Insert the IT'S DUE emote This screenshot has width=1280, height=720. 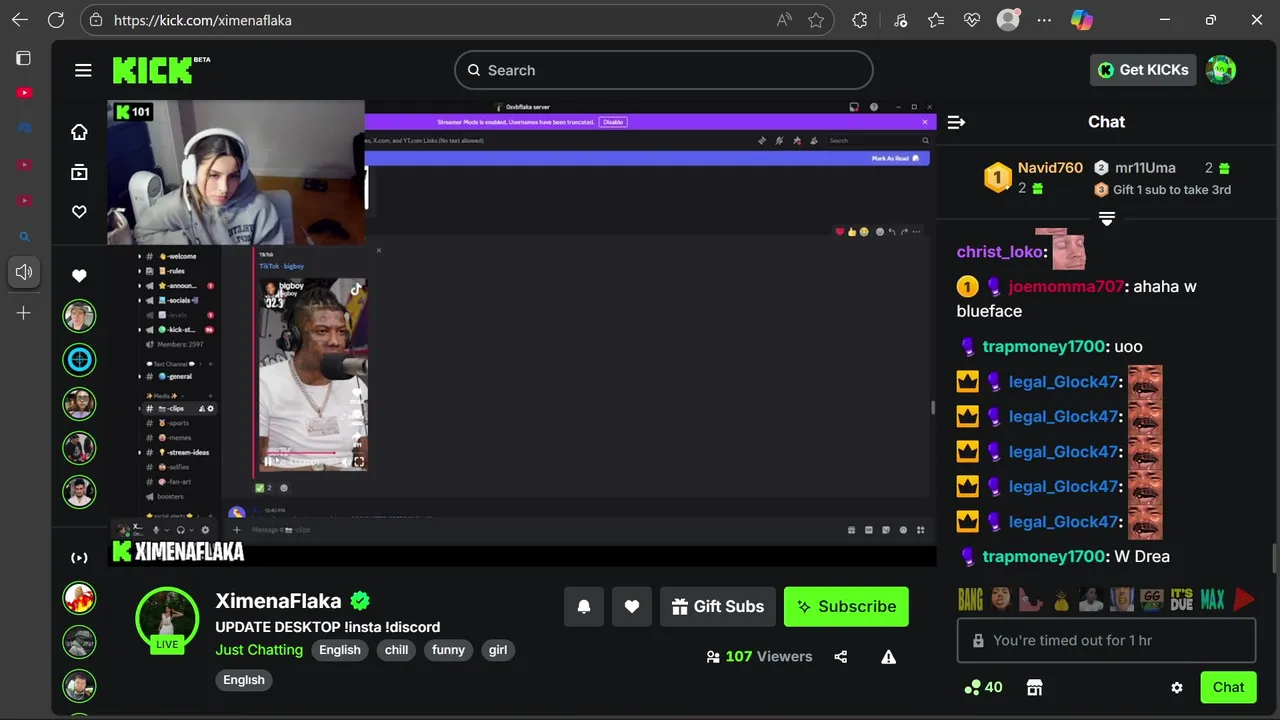click(1182, 599)
